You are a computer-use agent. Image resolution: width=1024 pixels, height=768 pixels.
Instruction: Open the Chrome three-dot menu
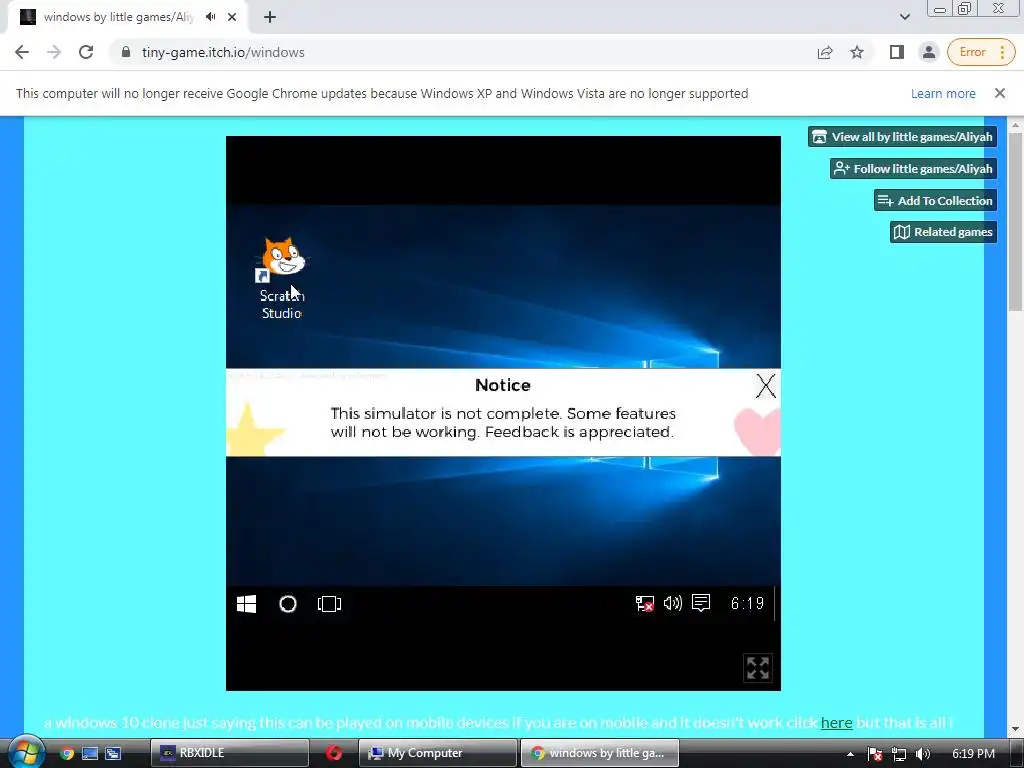tap(1002, 52)
